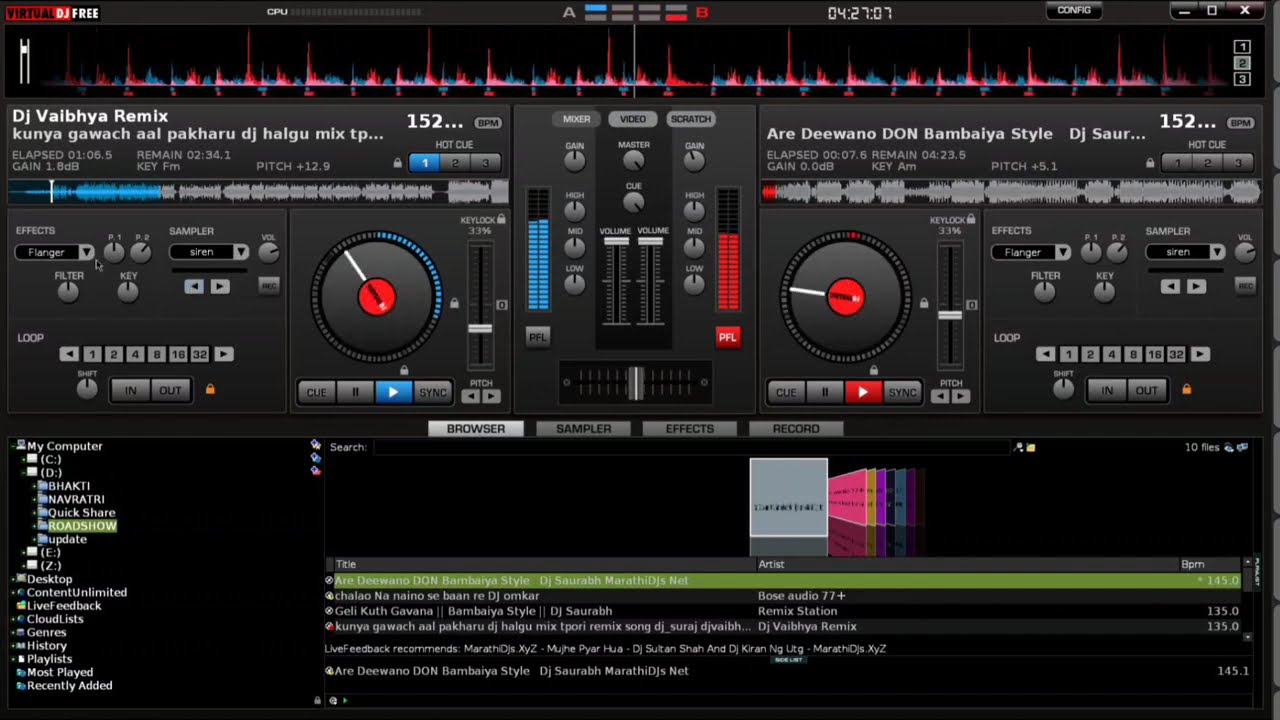The image size is (1280, 720).
Task: Select 16-beat loop on left deck
Action: 178,354
